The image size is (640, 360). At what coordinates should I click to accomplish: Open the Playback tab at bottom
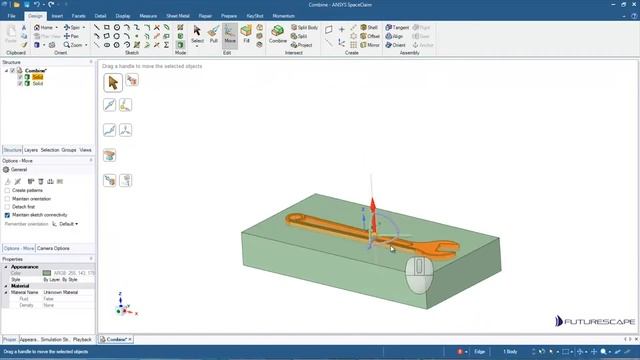coord(82,340)
